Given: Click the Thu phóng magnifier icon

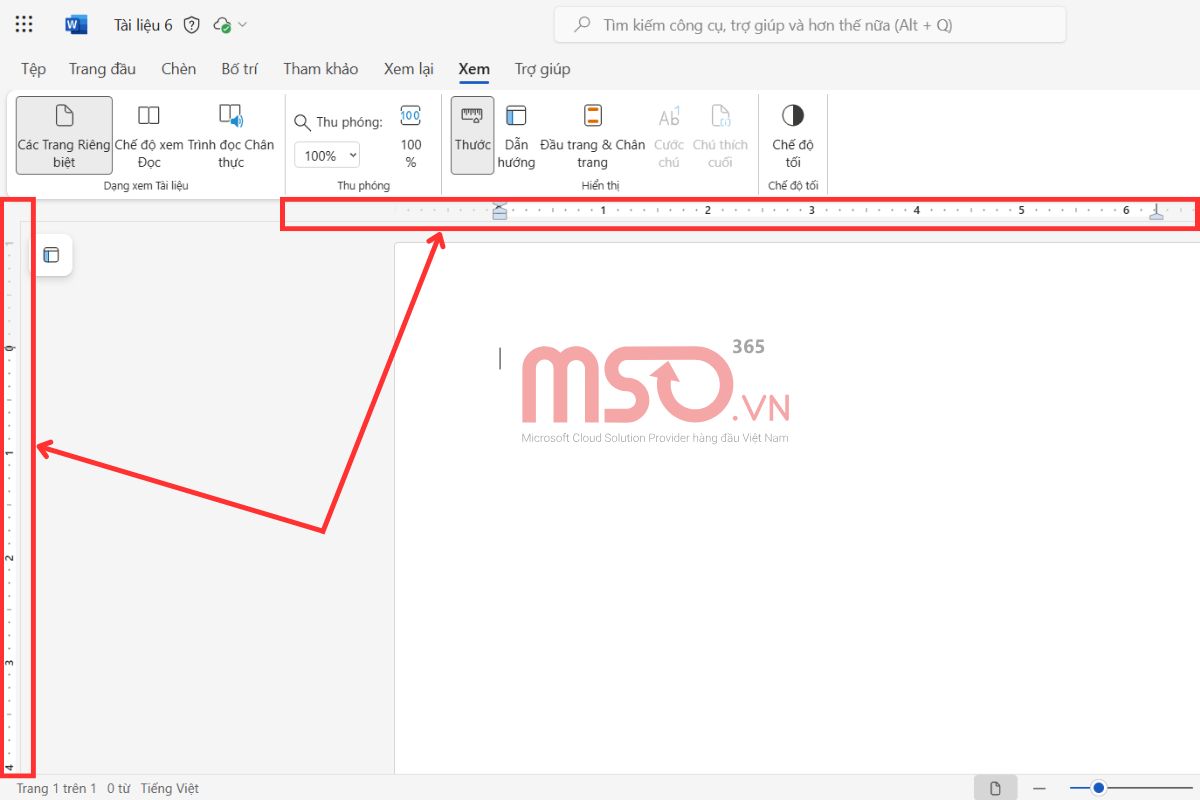Looking at the screenshot, I should [303, 122].
